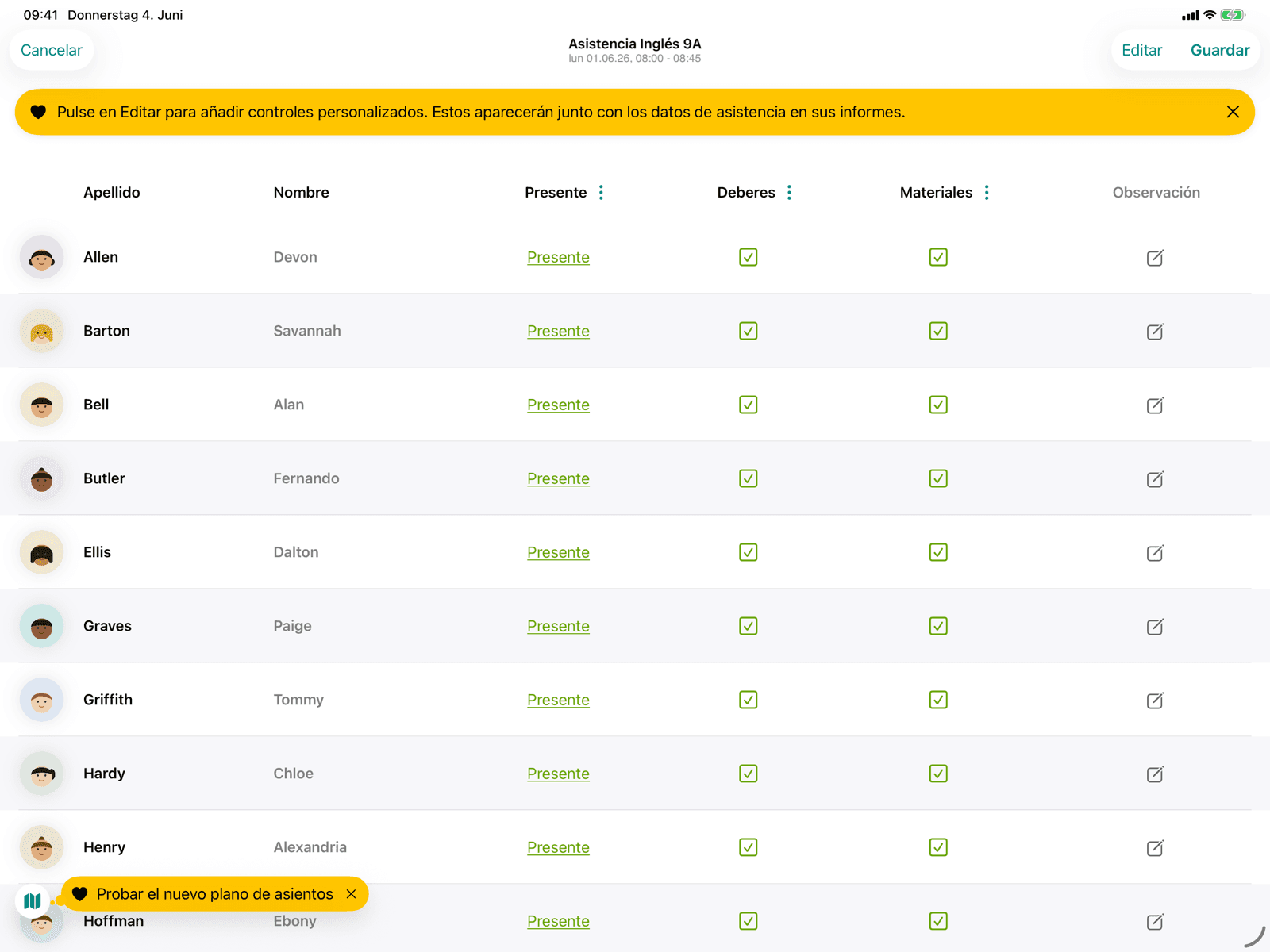Change Henry's Presente attendance status

coord(558,847)
